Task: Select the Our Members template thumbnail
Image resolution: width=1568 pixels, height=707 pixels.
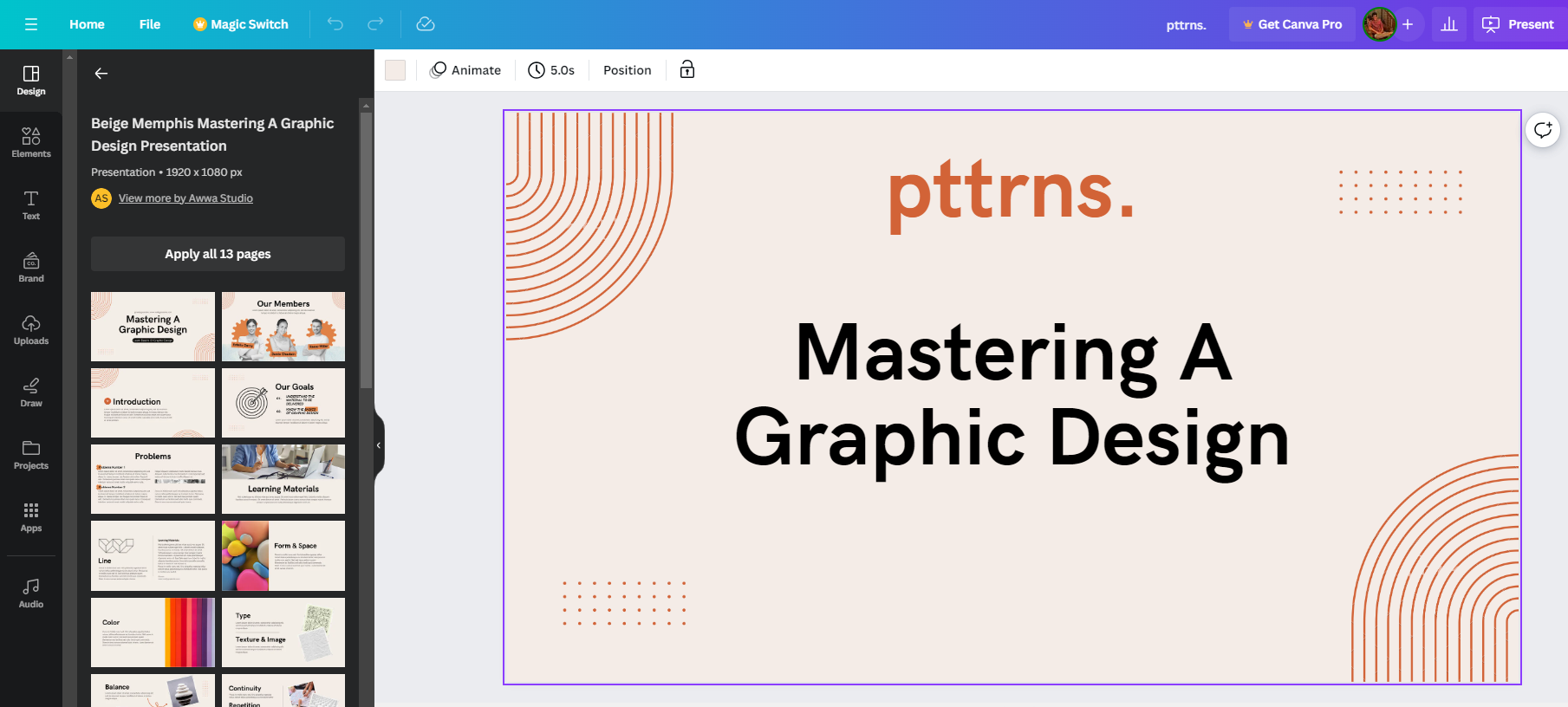Action: tap(283, 327)
